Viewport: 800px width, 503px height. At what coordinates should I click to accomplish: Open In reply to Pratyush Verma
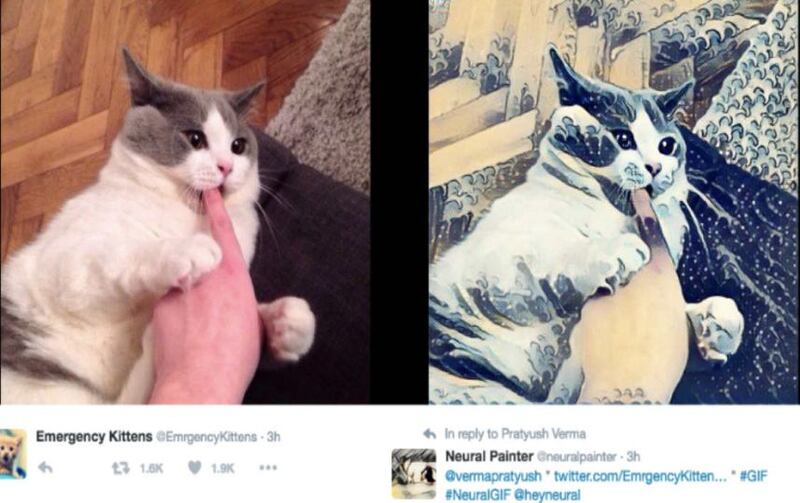click(515, 434)
